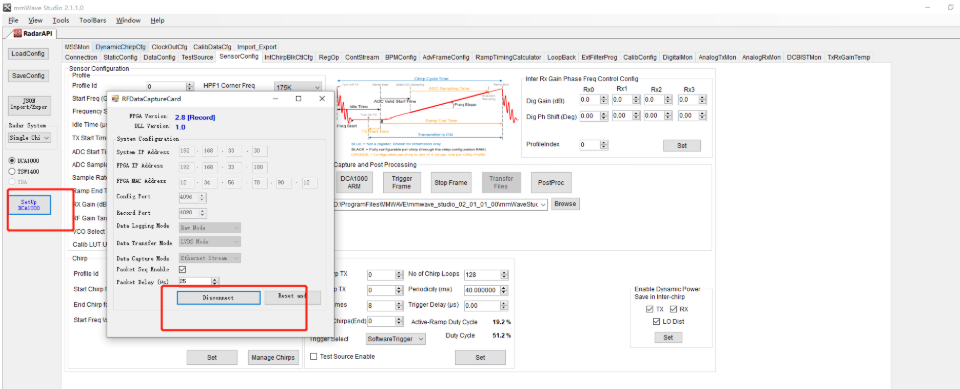Click the frame config Set button
This screenshot has width=960, height=389.
[x=480, y=357]
